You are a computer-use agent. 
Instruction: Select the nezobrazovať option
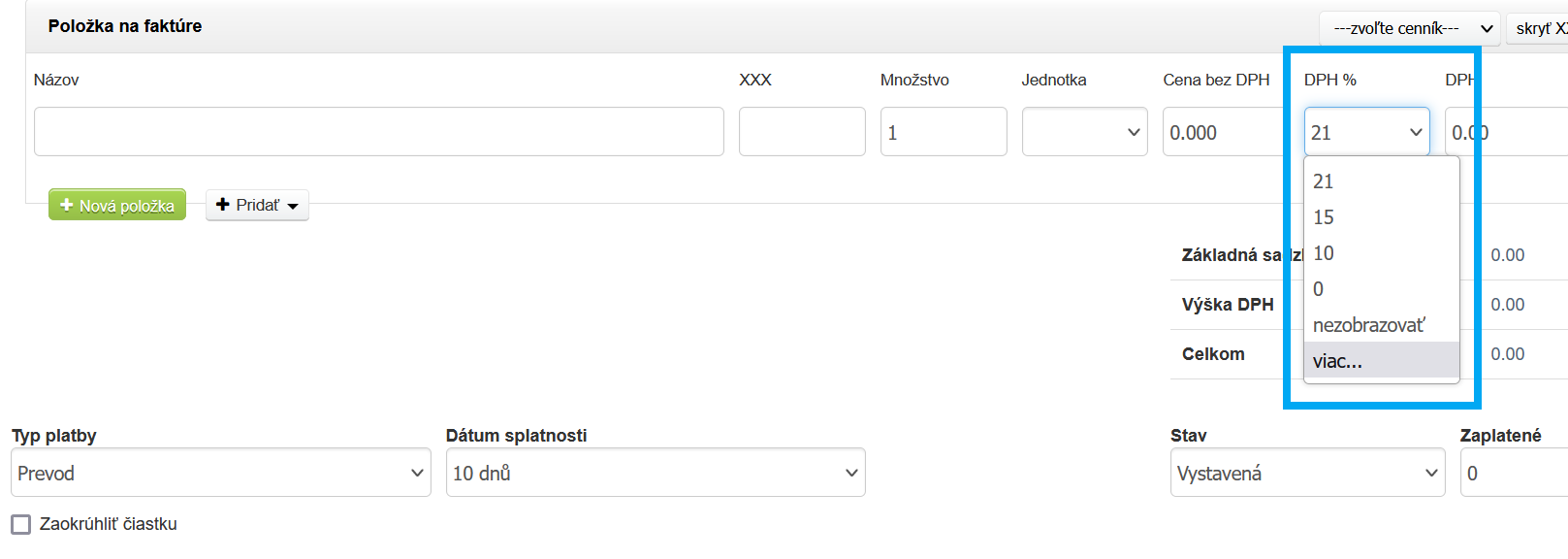[x=1368, y=325]
